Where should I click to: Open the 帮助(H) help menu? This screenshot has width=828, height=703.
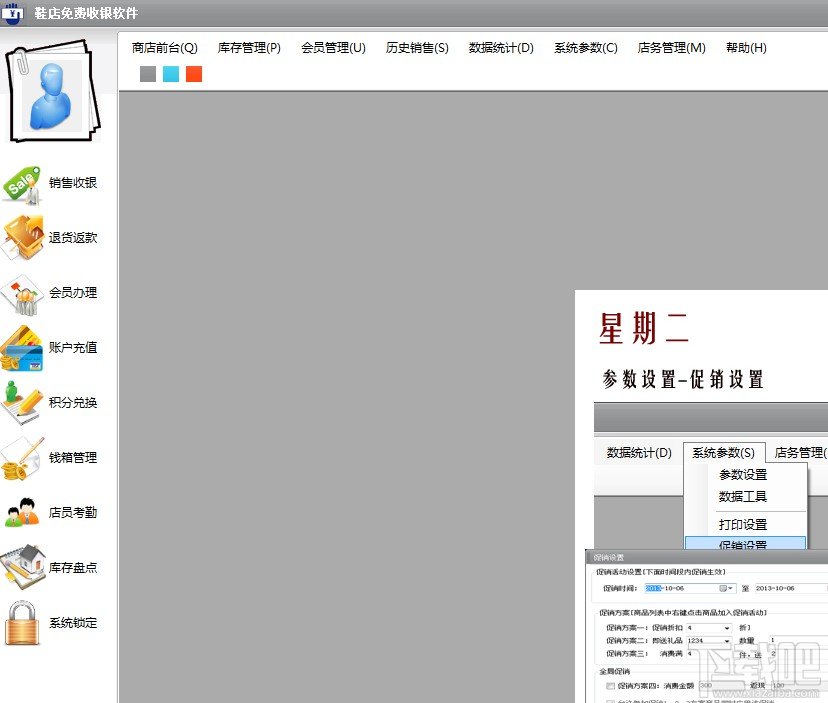tap(746, 48)
